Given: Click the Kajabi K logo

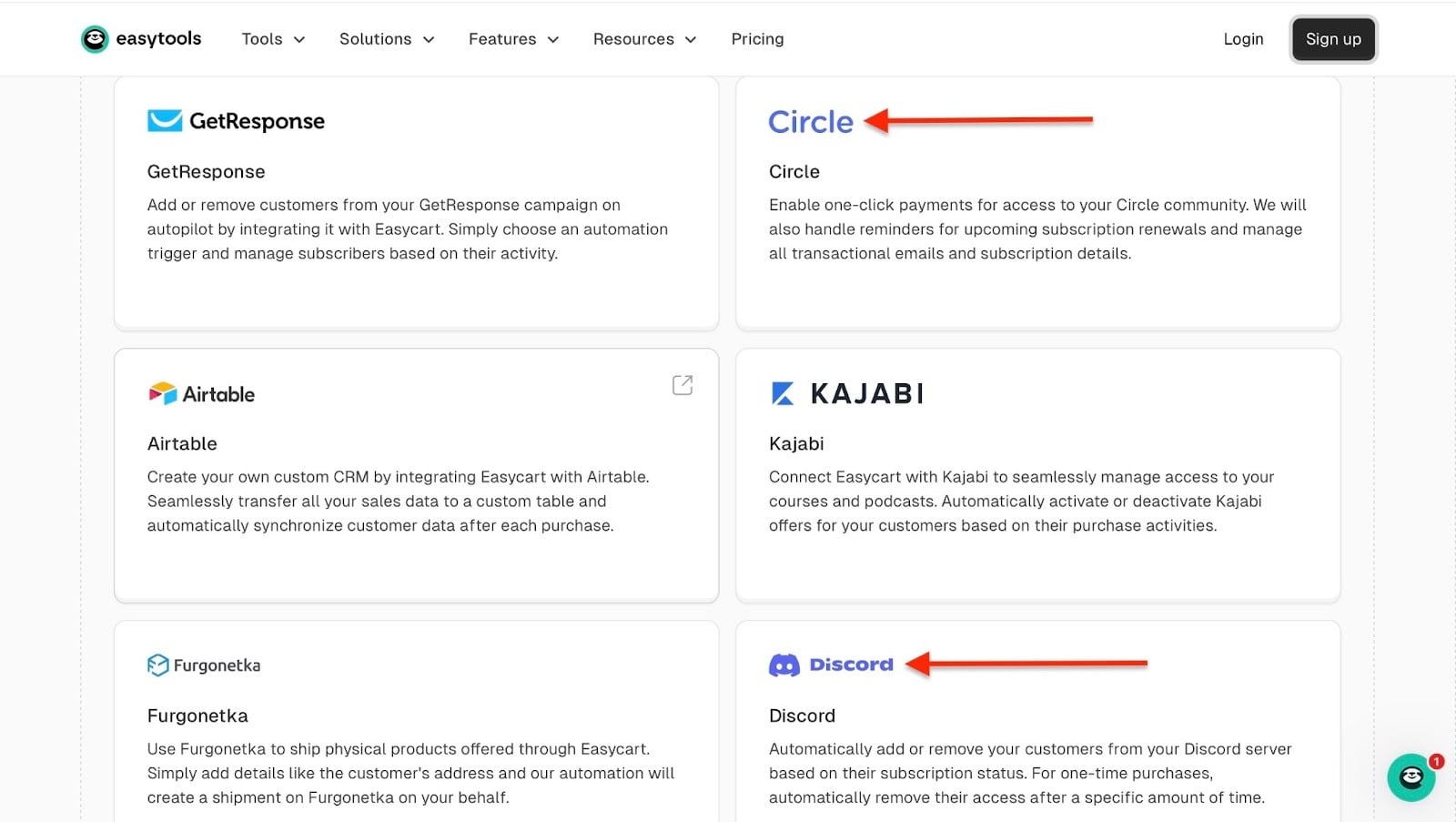Looking at the screenshot, I should click(x=783, y=393).
